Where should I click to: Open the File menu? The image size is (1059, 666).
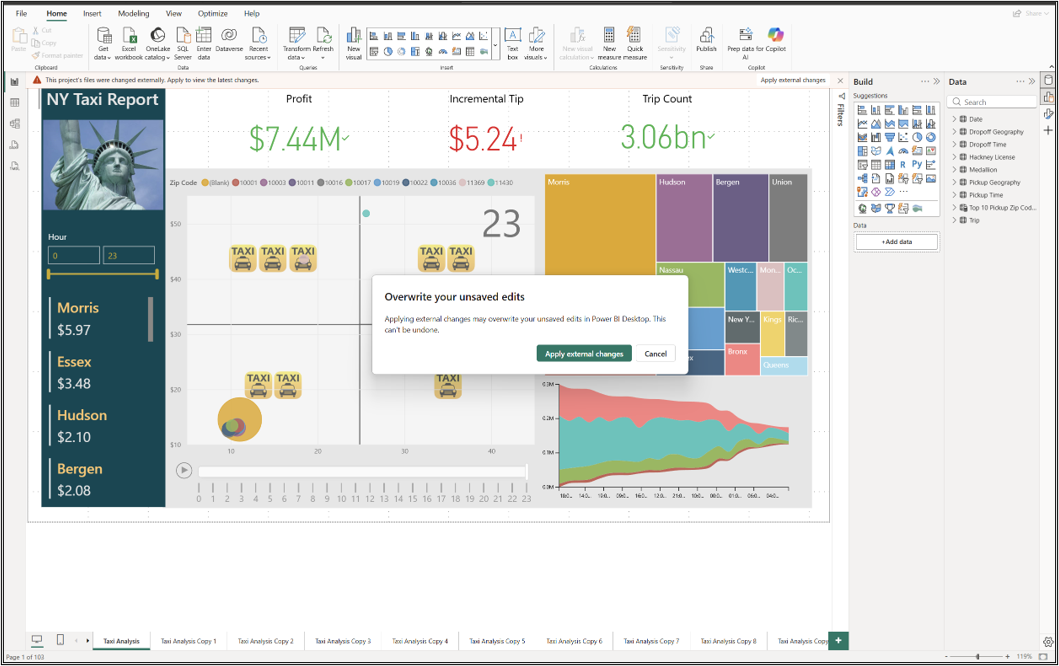(x=22, y=14)
